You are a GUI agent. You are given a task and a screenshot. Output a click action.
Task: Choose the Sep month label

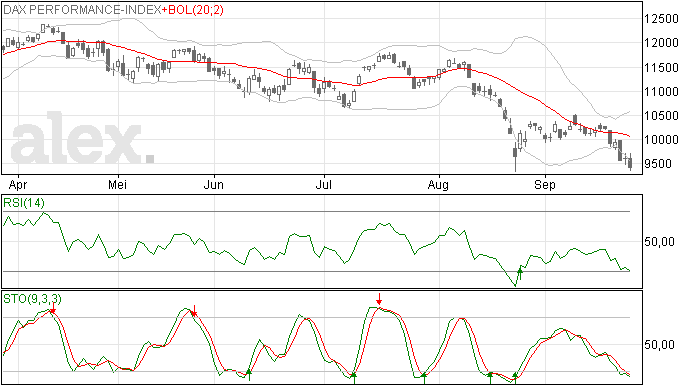click(545, 185)
